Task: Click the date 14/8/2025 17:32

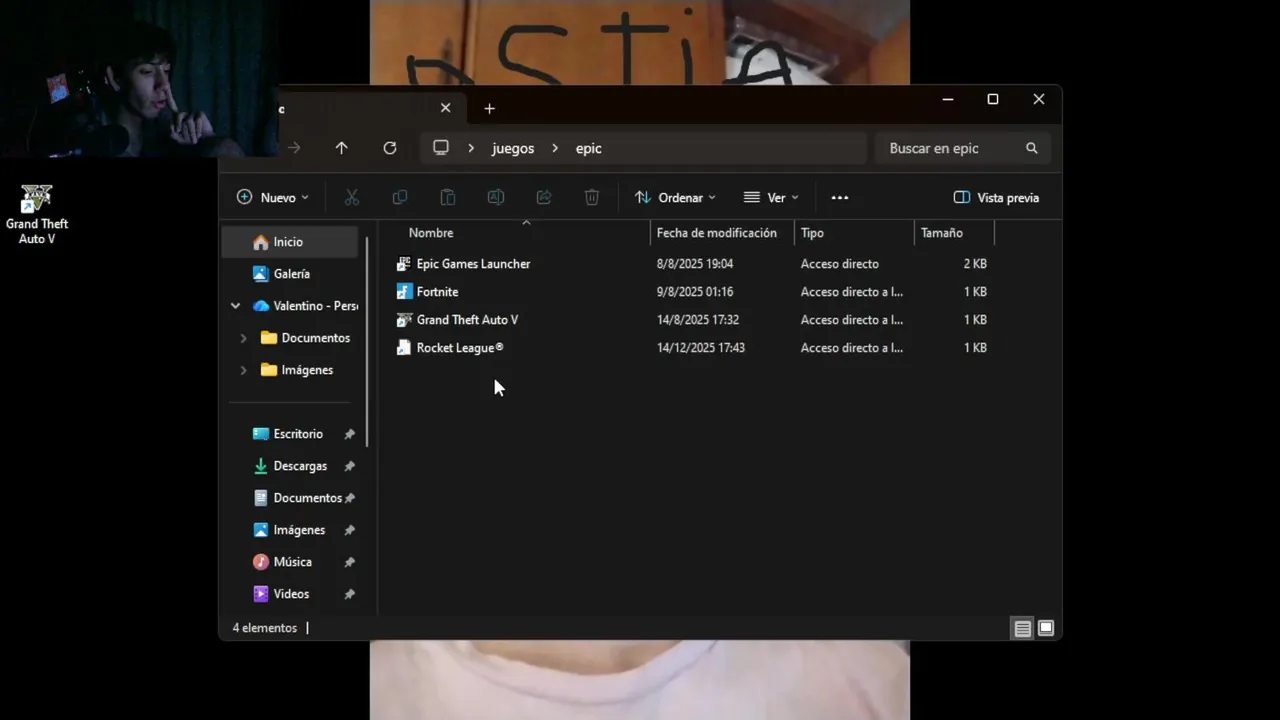Action: 699,320
